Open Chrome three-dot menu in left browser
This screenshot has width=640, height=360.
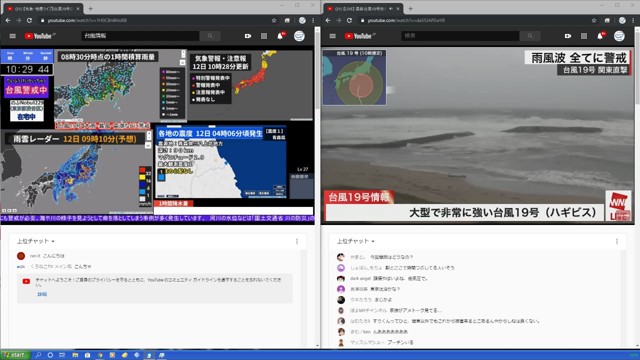click(x=313, y=20)
